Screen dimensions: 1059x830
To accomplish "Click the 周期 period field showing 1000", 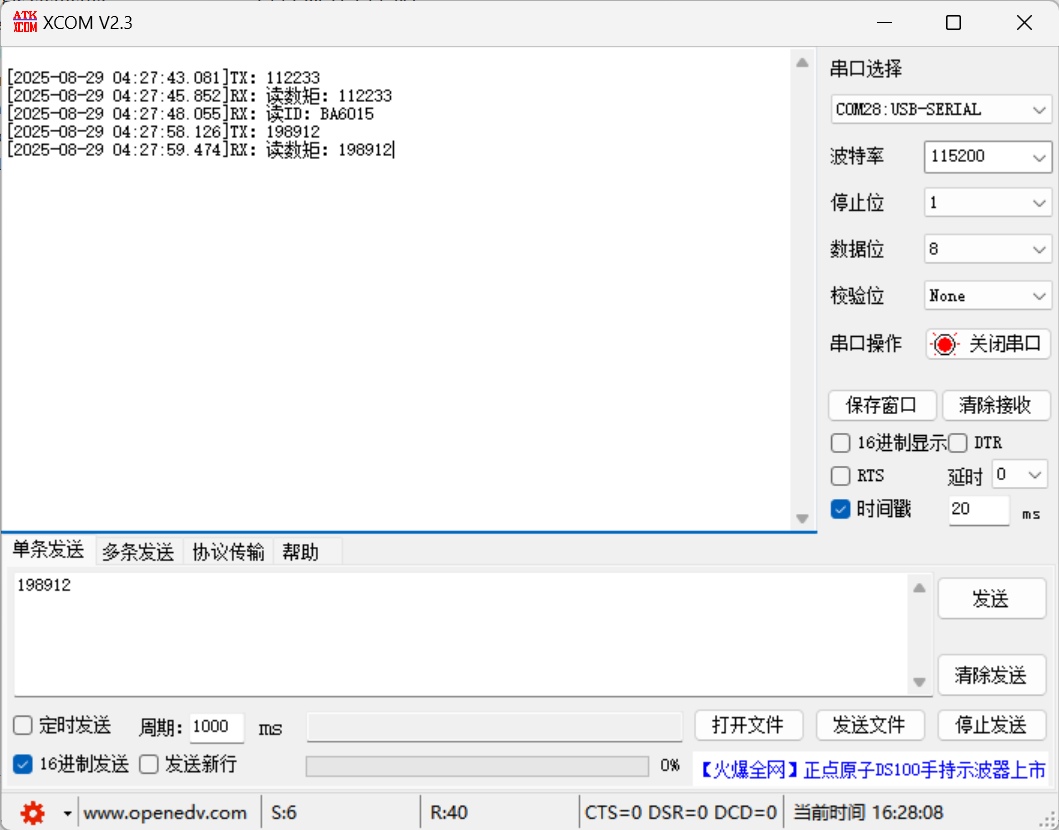I will tap(217, 727).
